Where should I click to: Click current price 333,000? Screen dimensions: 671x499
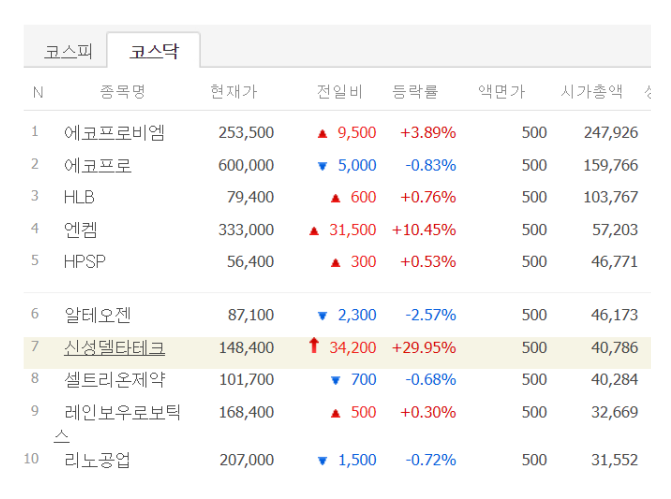(x=246, y=230)
